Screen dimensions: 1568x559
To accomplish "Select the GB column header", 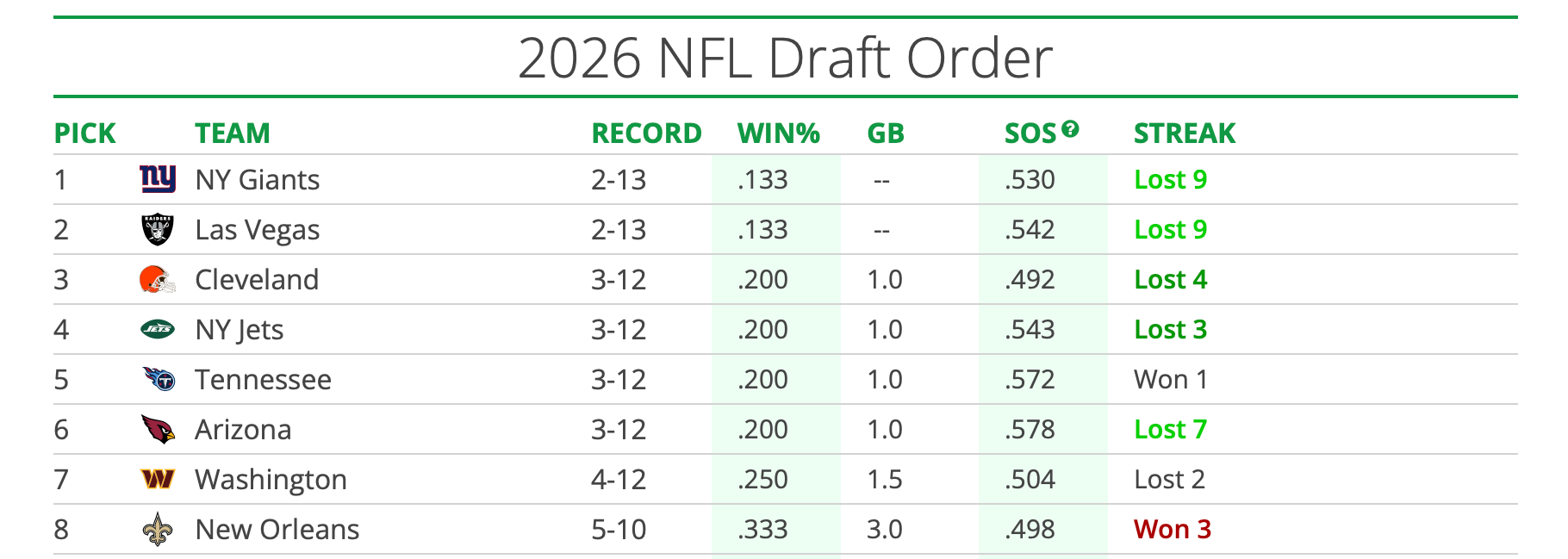I will tap(885, 134).
